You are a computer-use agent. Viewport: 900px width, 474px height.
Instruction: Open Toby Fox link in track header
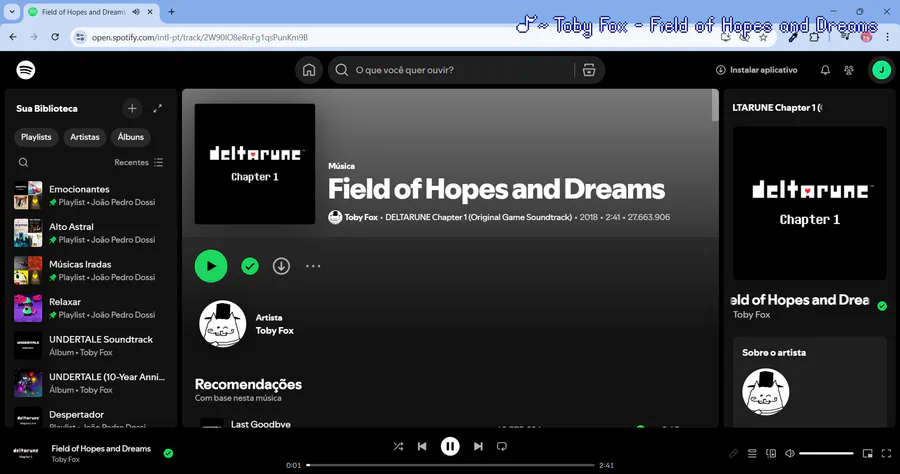click(x=361, y=217)
